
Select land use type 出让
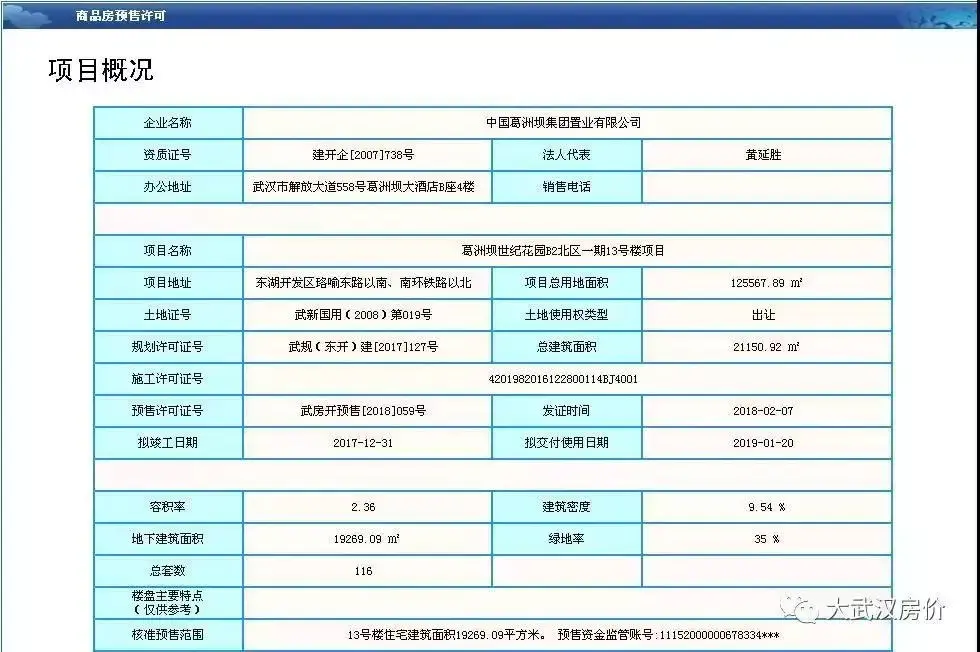[x=763, y=314]
